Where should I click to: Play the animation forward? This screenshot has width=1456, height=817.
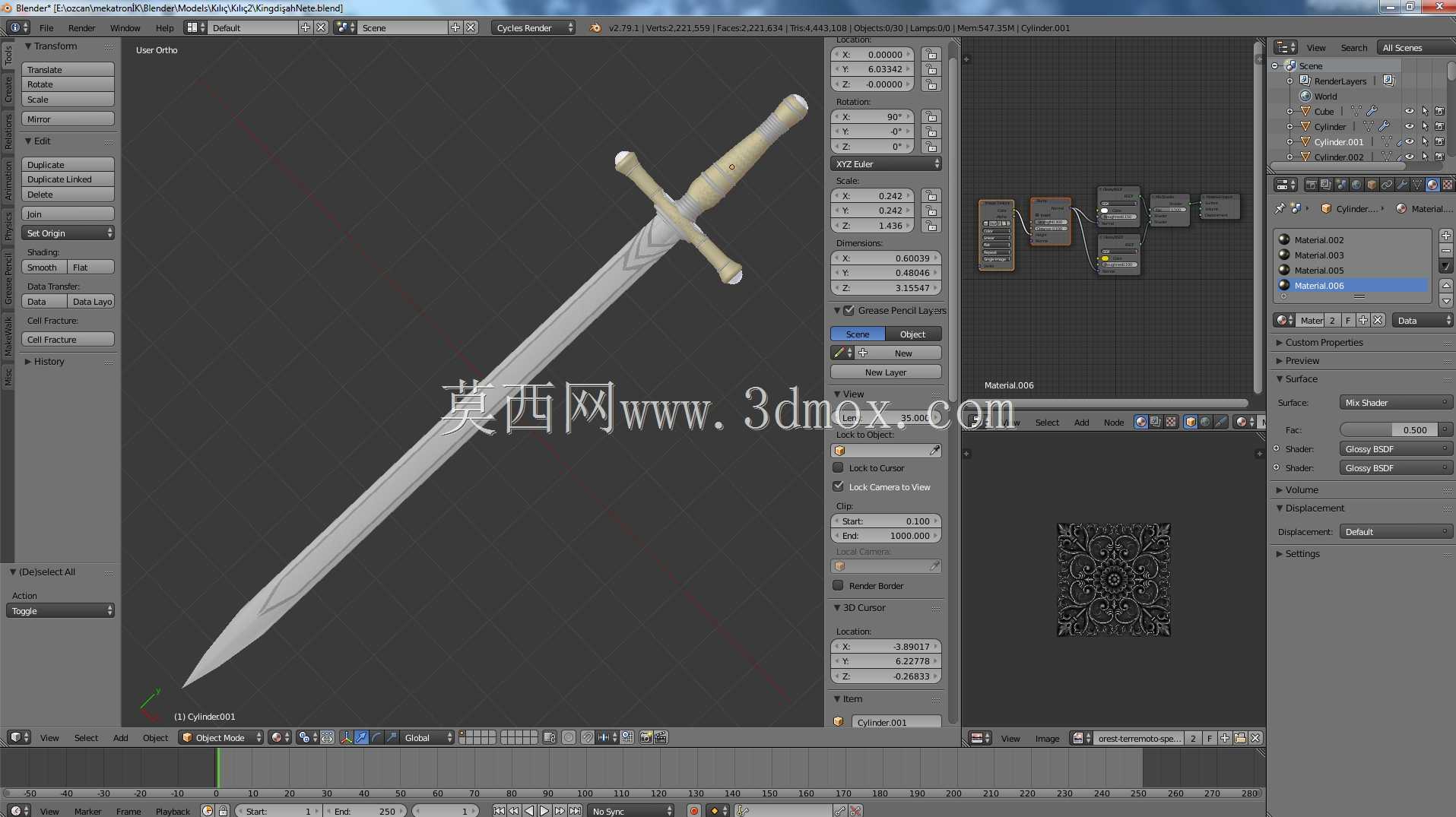click(544, 811)
